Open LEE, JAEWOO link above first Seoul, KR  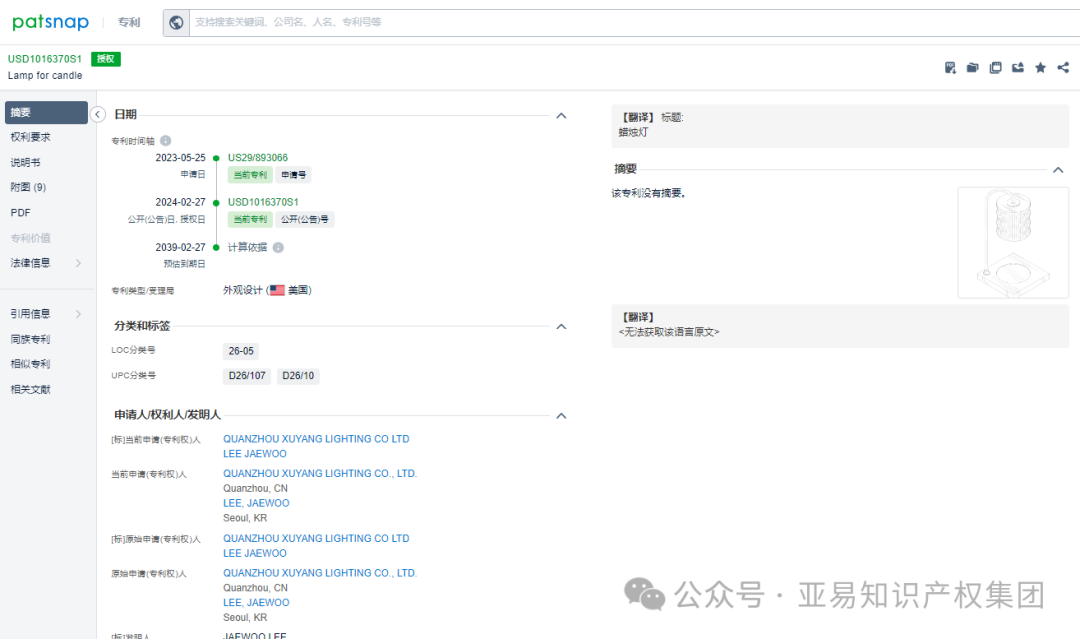[256, 503]
